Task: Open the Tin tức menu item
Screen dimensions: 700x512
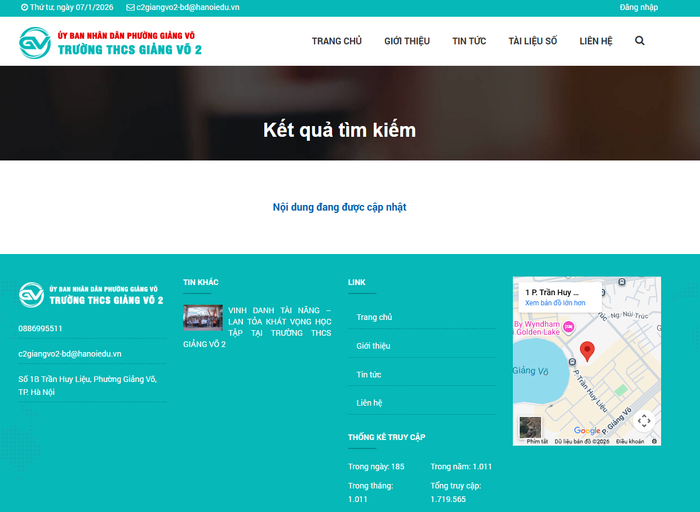Action: point(469,41)
